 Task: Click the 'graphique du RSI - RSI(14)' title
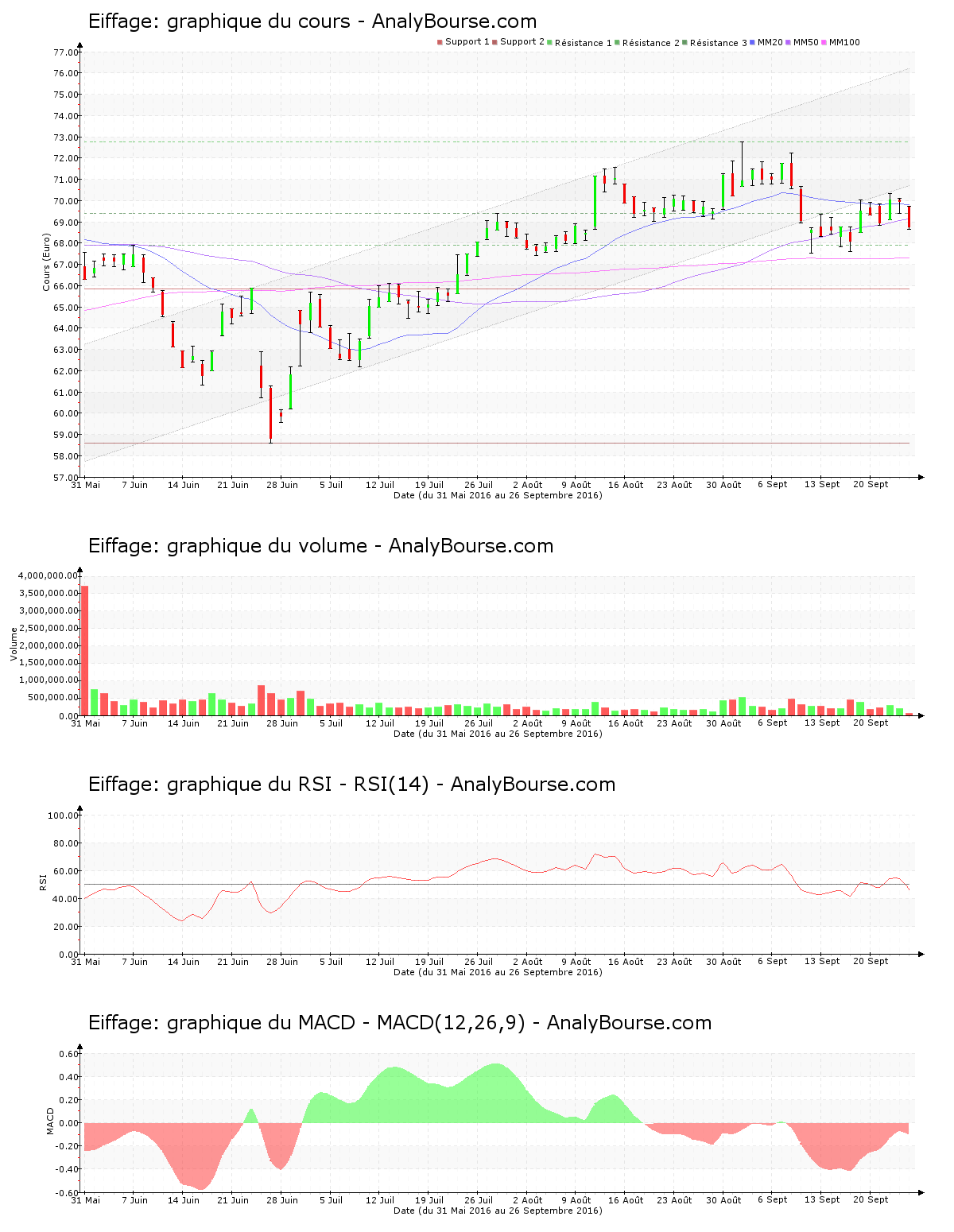tap(352, 785)
